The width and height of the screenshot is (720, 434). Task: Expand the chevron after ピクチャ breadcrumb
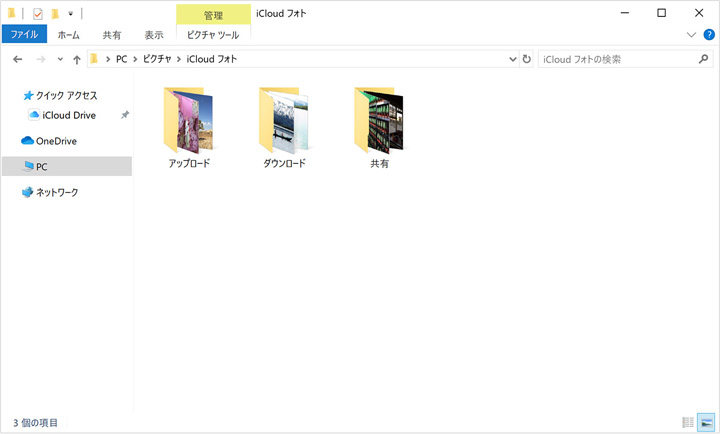coord(179,59)
